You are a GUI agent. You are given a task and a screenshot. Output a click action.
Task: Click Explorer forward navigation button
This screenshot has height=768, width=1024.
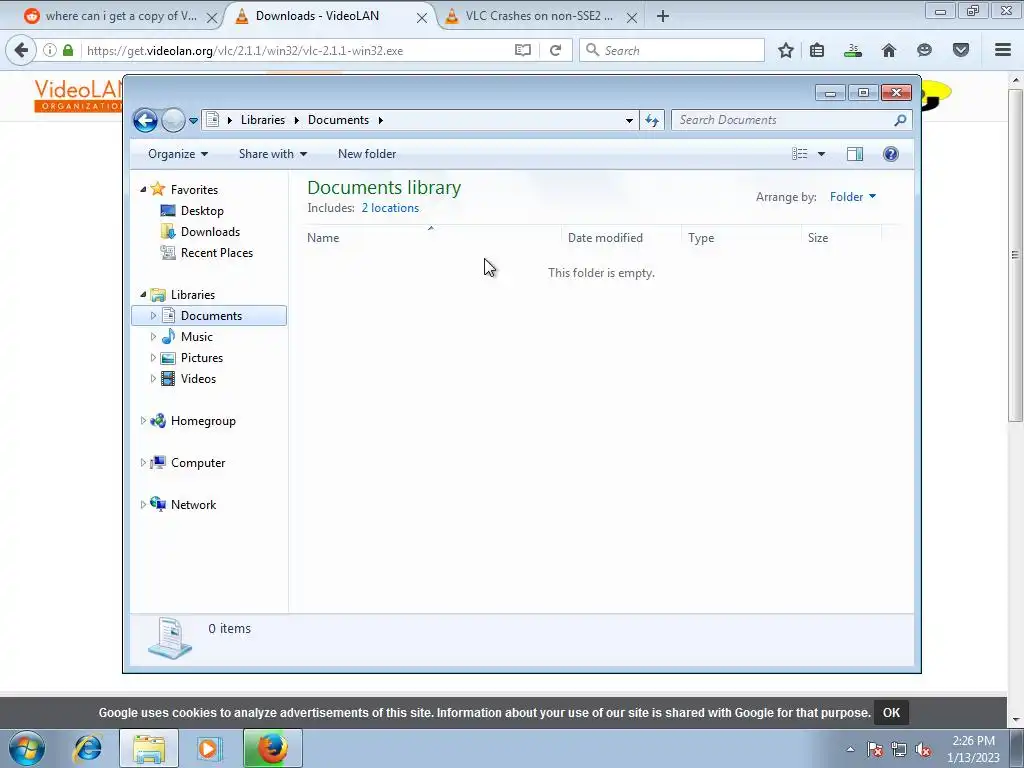coord(173,120)
